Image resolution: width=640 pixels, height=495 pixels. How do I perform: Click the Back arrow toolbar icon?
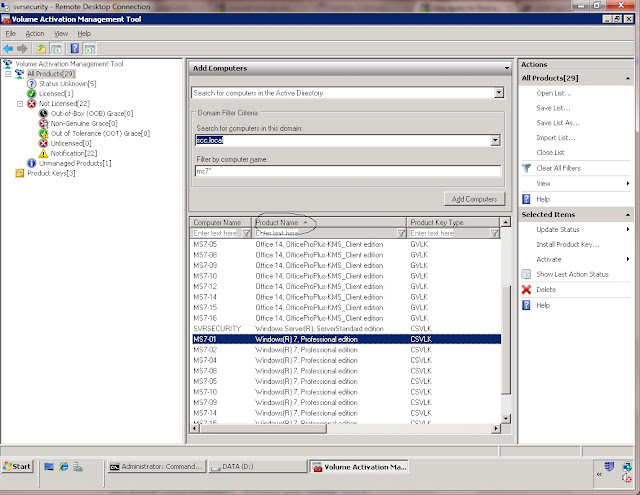click(x=8, y=49)
